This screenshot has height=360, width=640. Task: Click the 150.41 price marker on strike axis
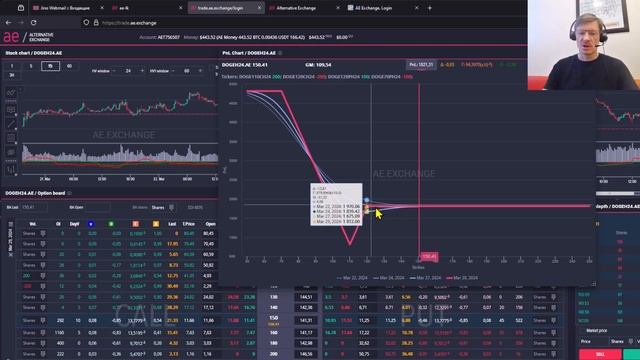(429, 257)
